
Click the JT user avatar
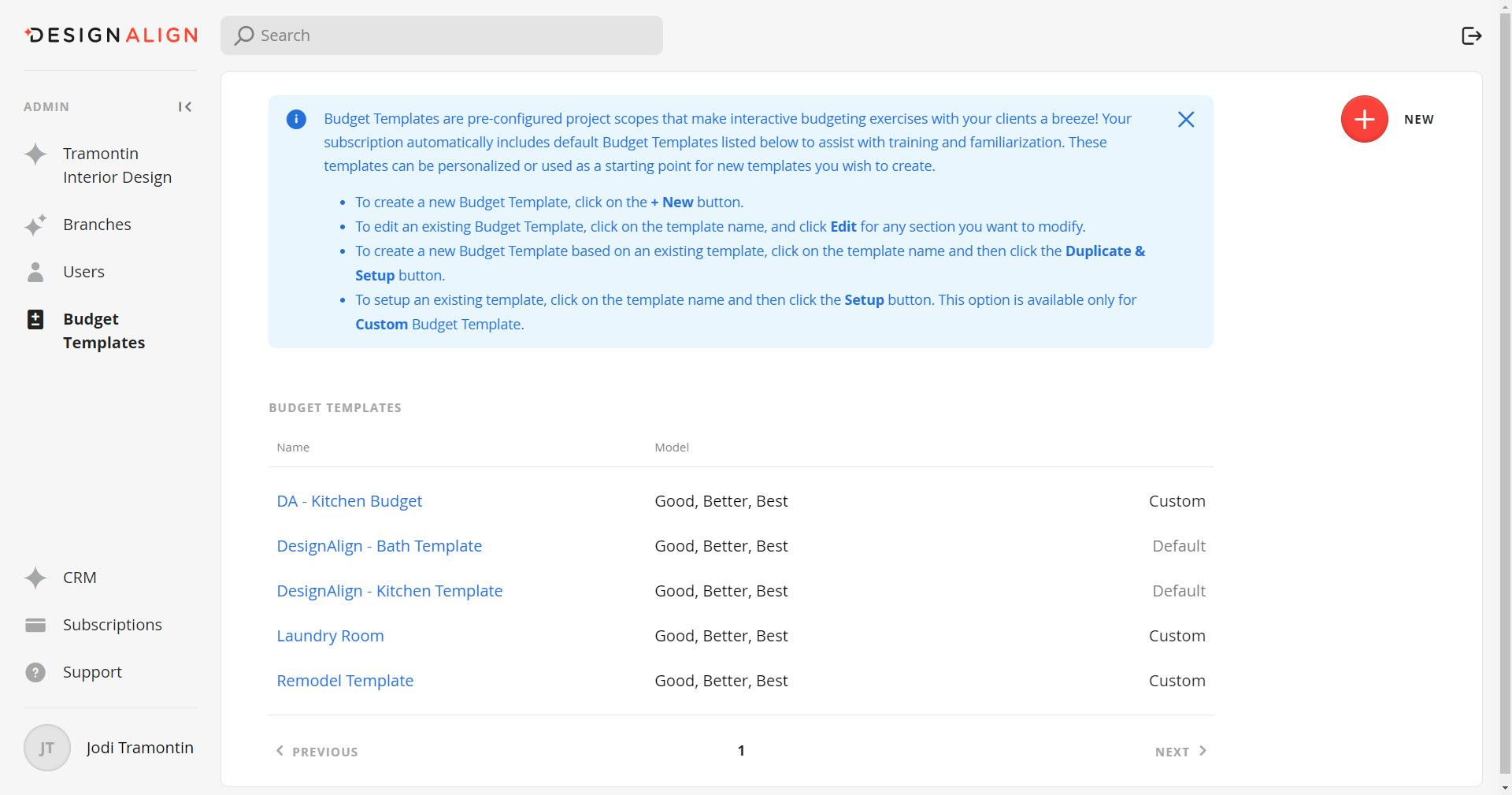pos(47,748)
